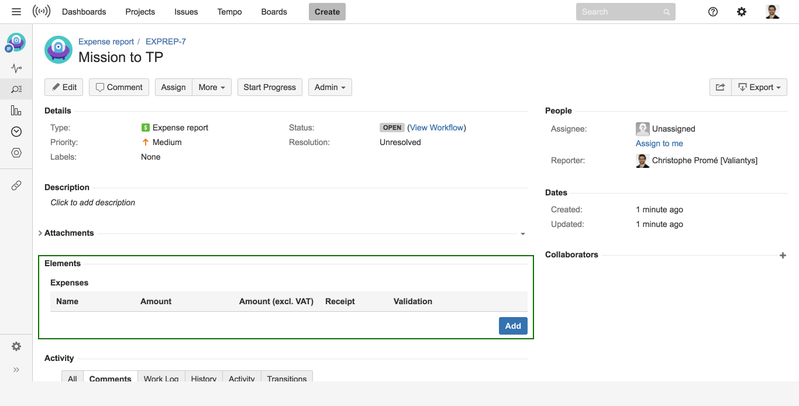The width and height of the screenshot is (799, 406).
Task: Open the Admin dropdown
Action: coord(329,87)
